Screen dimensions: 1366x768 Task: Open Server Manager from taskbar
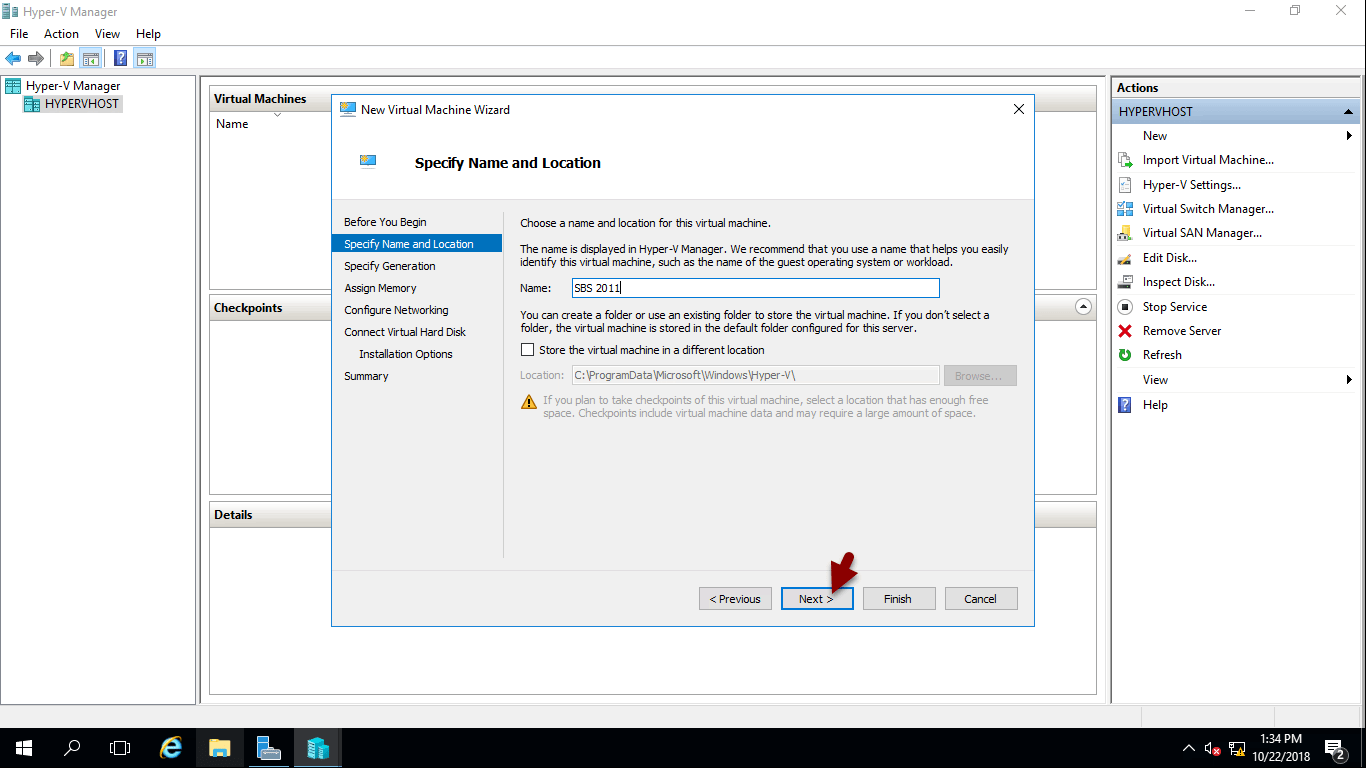(268, 748)
